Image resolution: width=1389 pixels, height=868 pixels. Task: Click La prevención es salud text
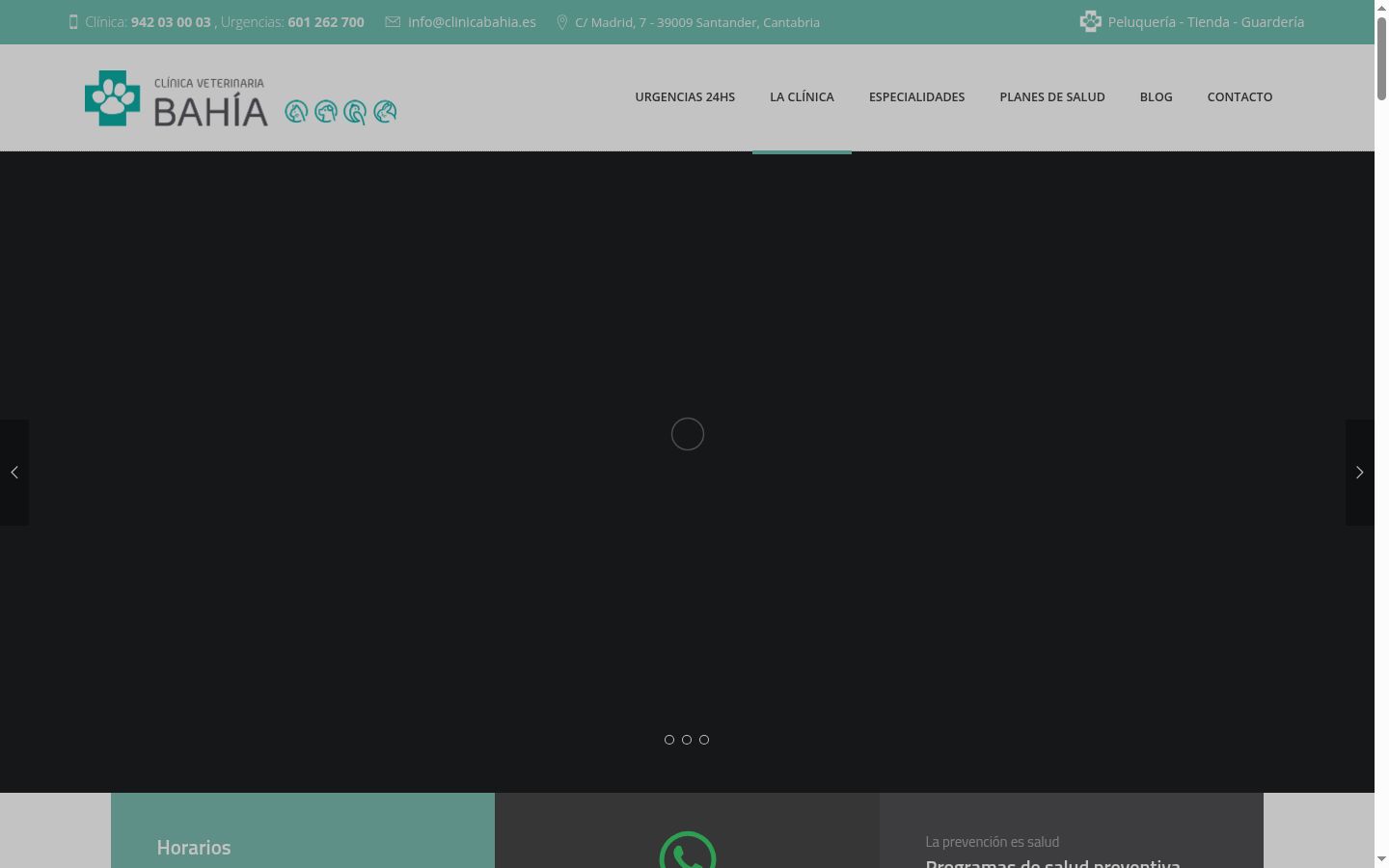(x=992, y=842)
